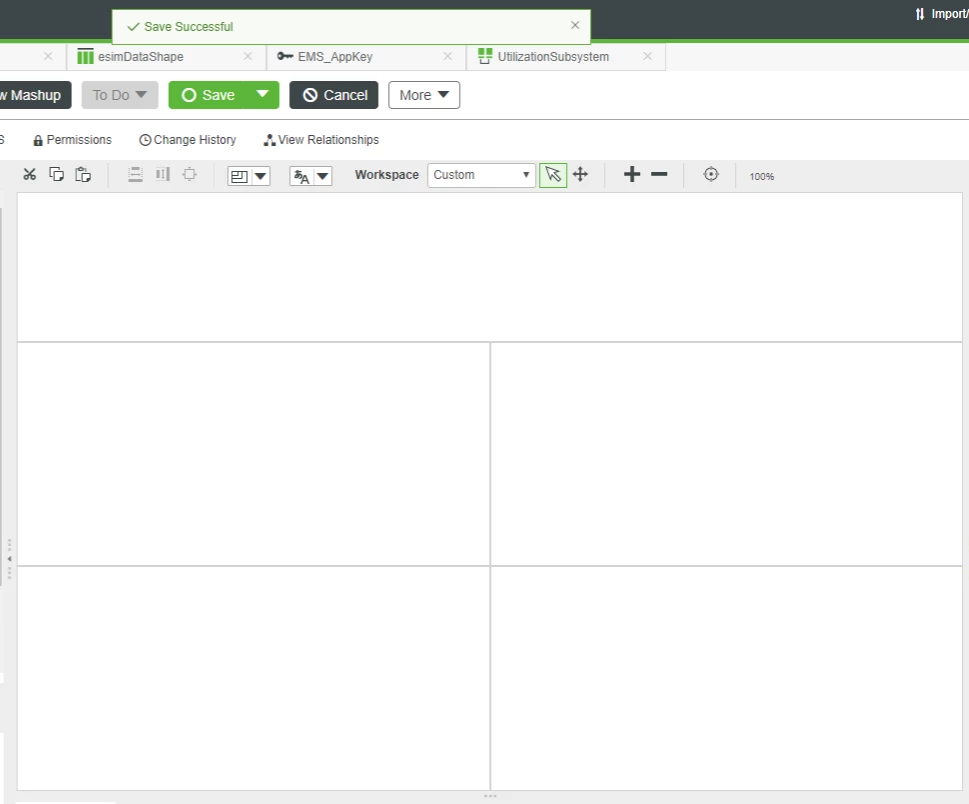Click the Copy icon
Image resolution: width=969 pixels, height=804 pixels.
coord(56,174)
